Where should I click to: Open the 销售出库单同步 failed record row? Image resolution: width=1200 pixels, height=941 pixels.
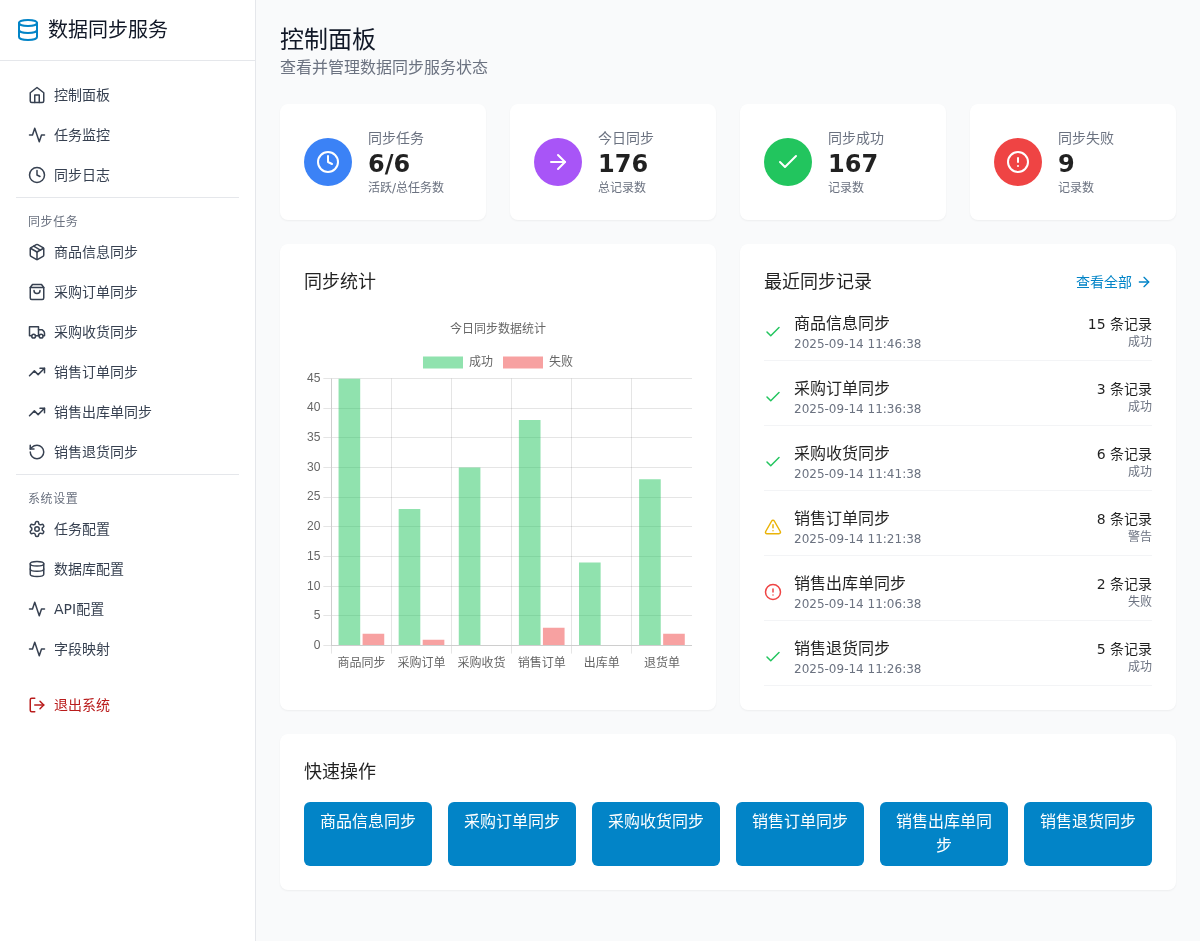pyautogui.click(x=957, y=592)
